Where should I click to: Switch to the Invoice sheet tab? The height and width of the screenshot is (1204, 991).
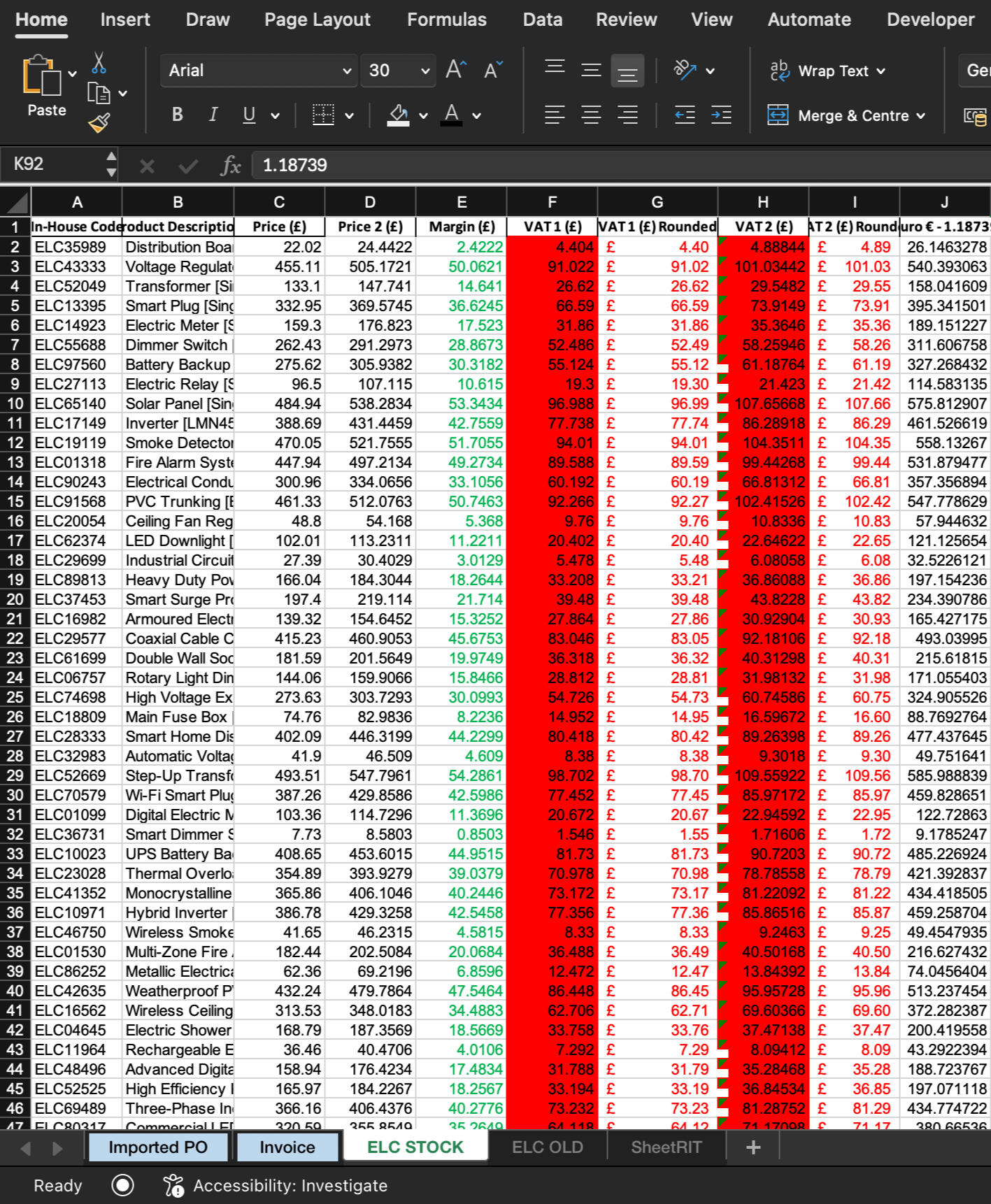287,1147
